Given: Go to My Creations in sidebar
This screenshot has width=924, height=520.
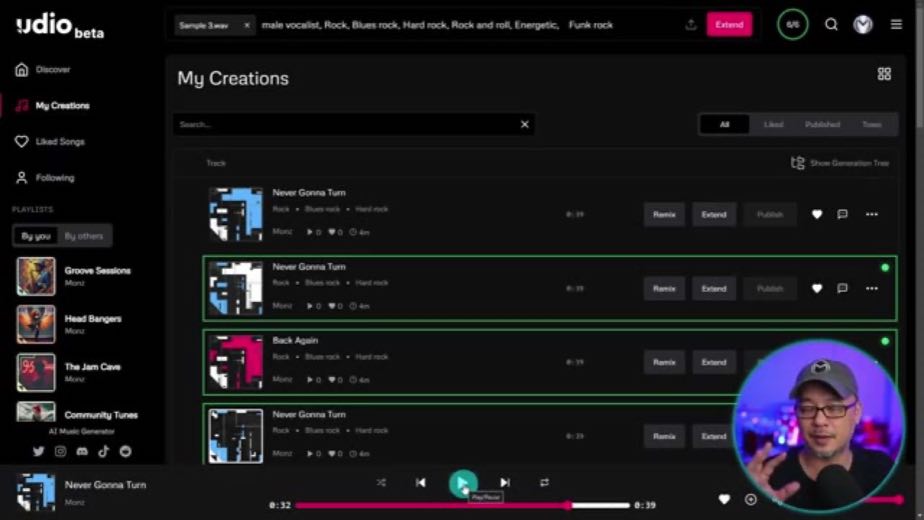Looking at the screenshot, I should pos(52,106).
